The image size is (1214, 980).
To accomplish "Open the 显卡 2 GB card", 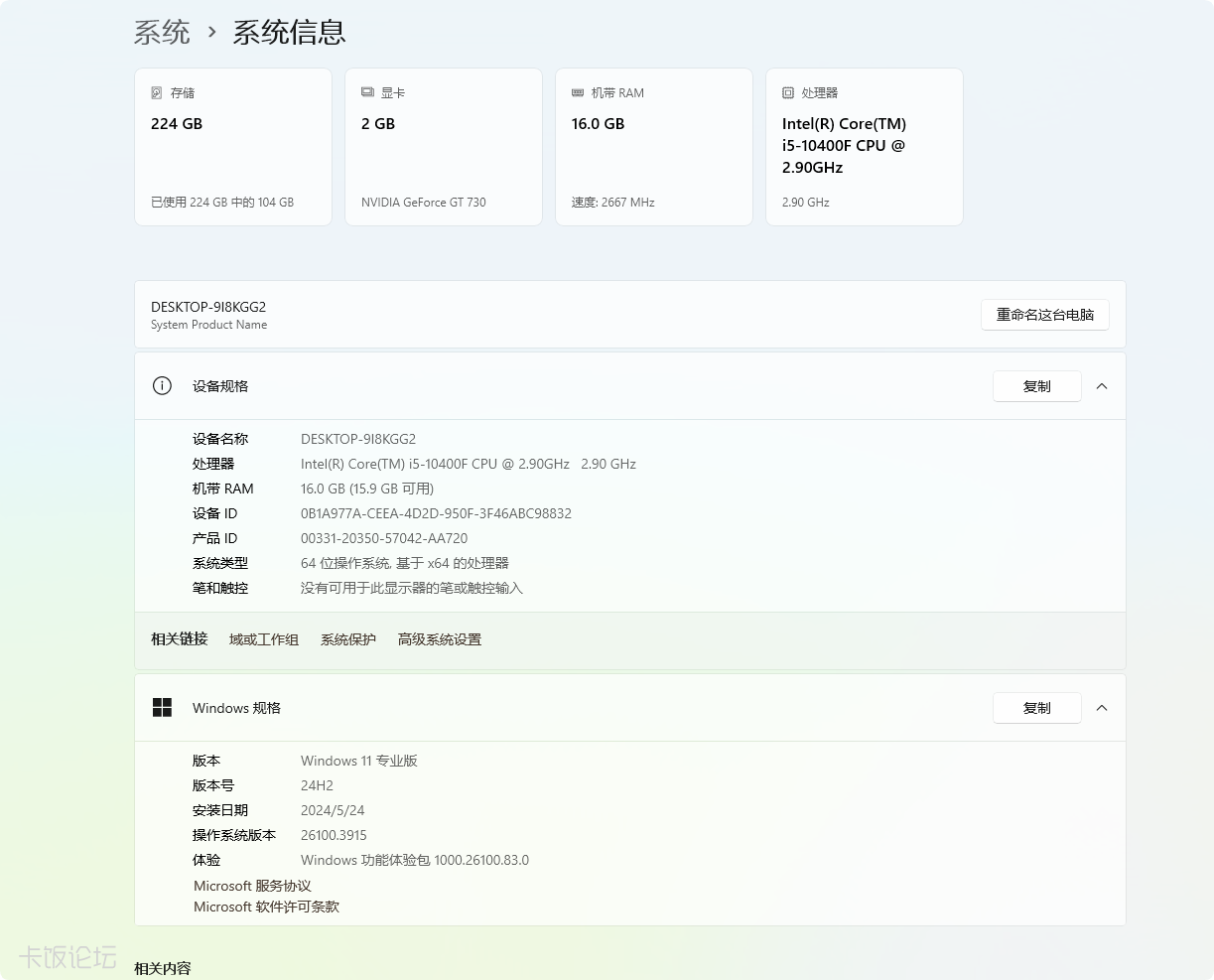I will point(444,147).
